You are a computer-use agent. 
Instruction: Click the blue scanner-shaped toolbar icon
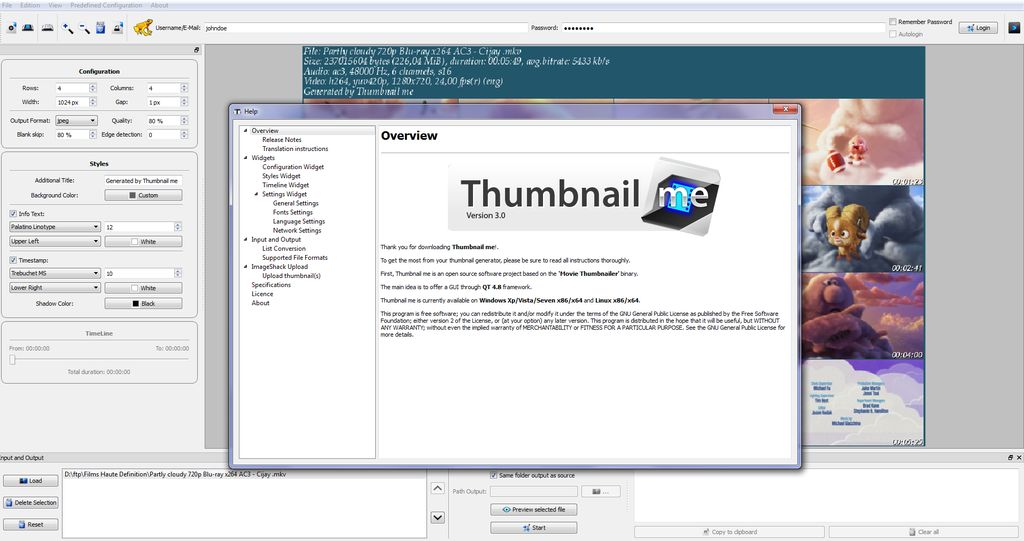coord(28,28)
